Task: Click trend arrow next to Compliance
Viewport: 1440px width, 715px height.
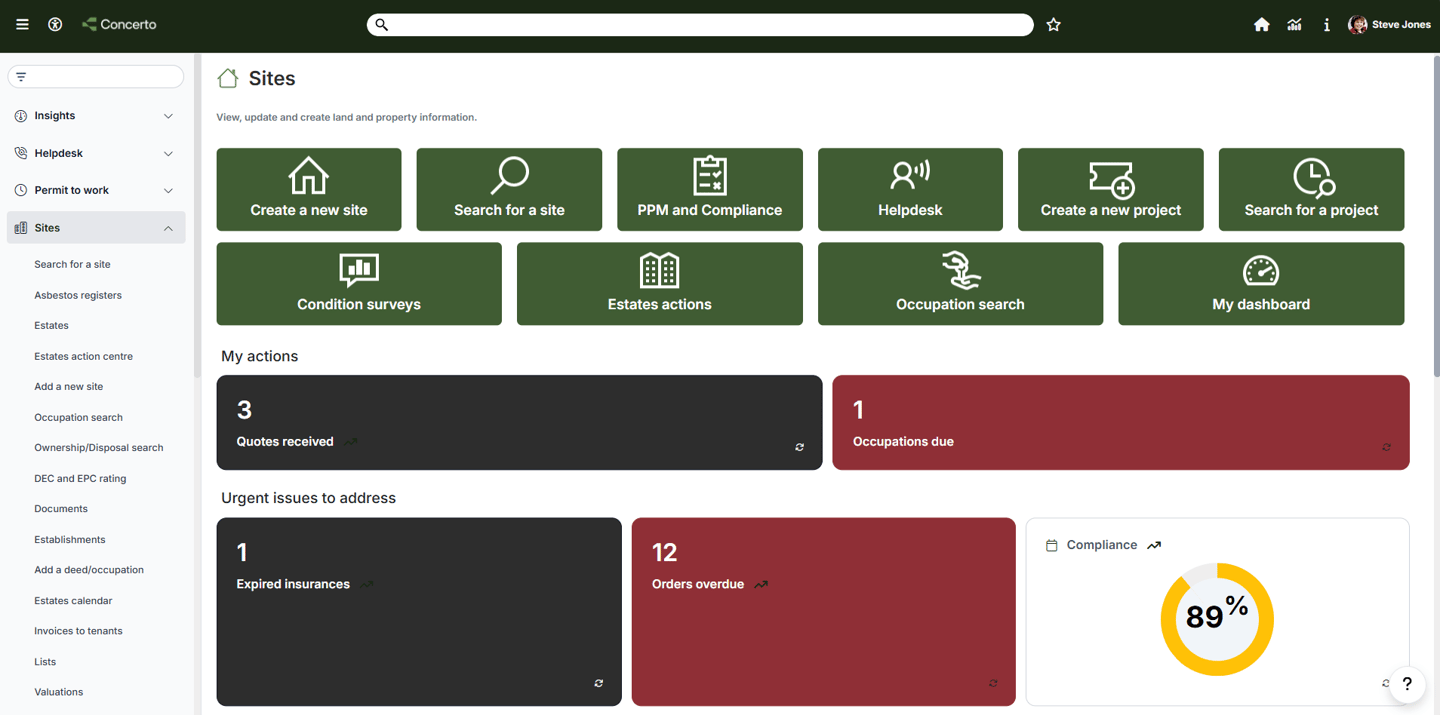Action: click(x=1154, y=545)
